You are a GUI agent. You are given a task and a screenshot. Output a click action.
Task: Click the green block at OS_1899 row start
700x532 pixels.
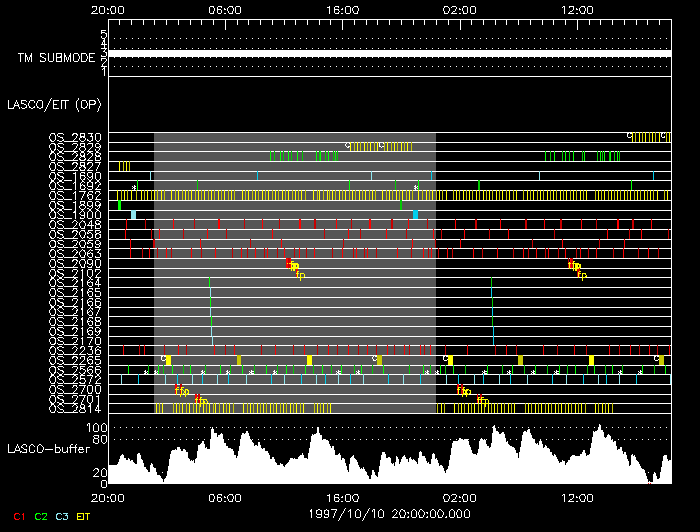tap(119, 205)
